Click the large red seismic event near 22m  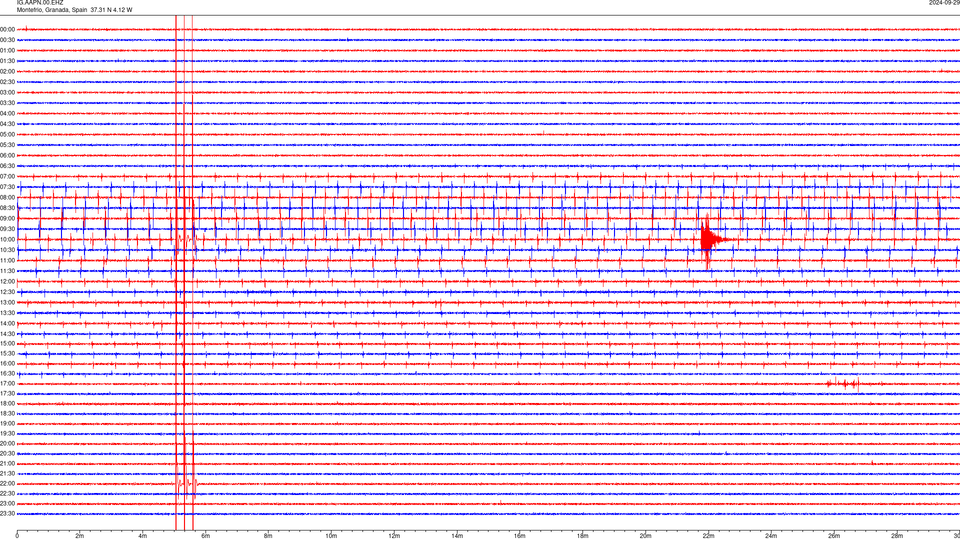[709, 240]
